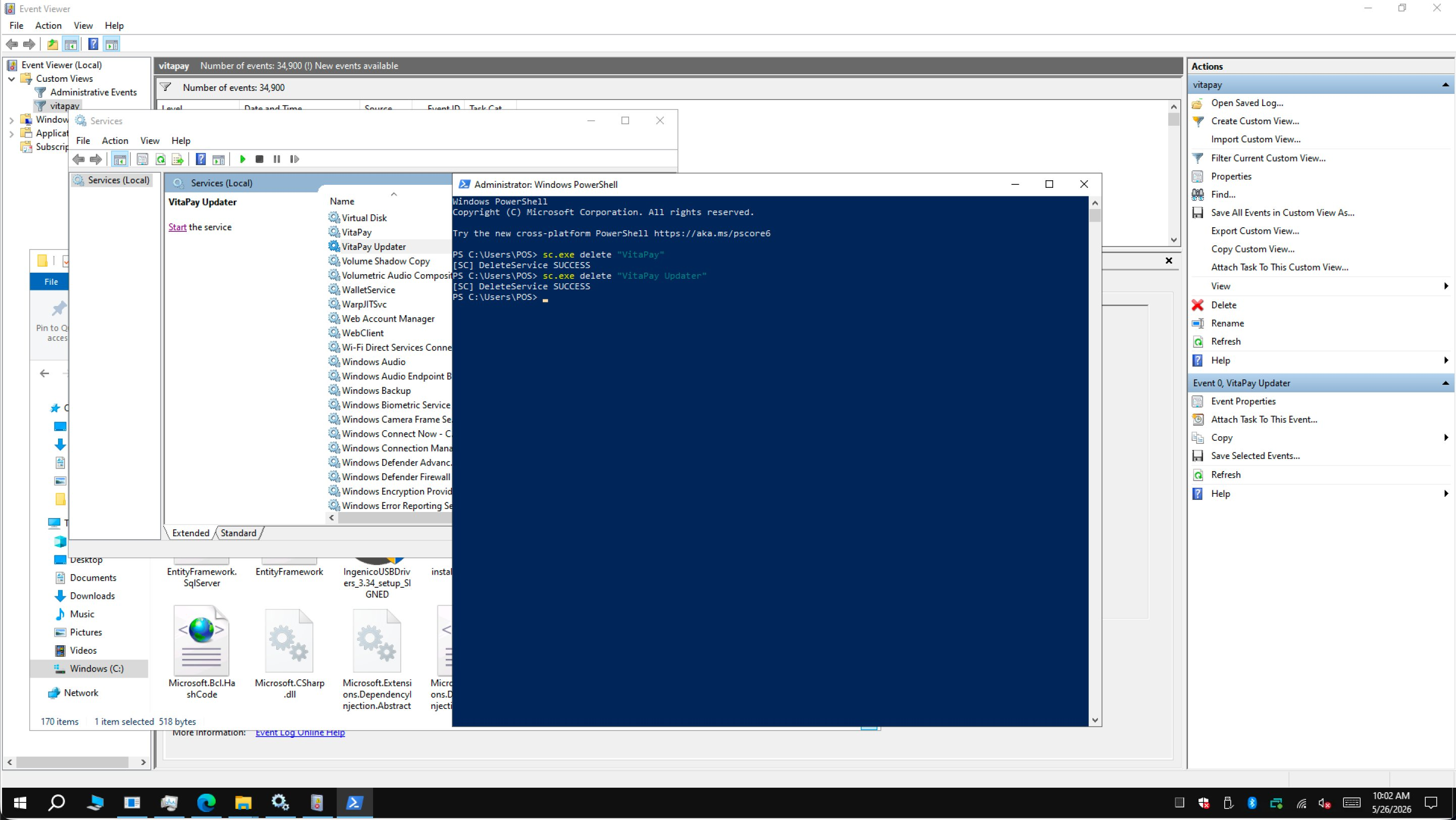Click Delete red X icon in Actions pane
This screenshot has height=820, width=1456.
pos(1198,305)
